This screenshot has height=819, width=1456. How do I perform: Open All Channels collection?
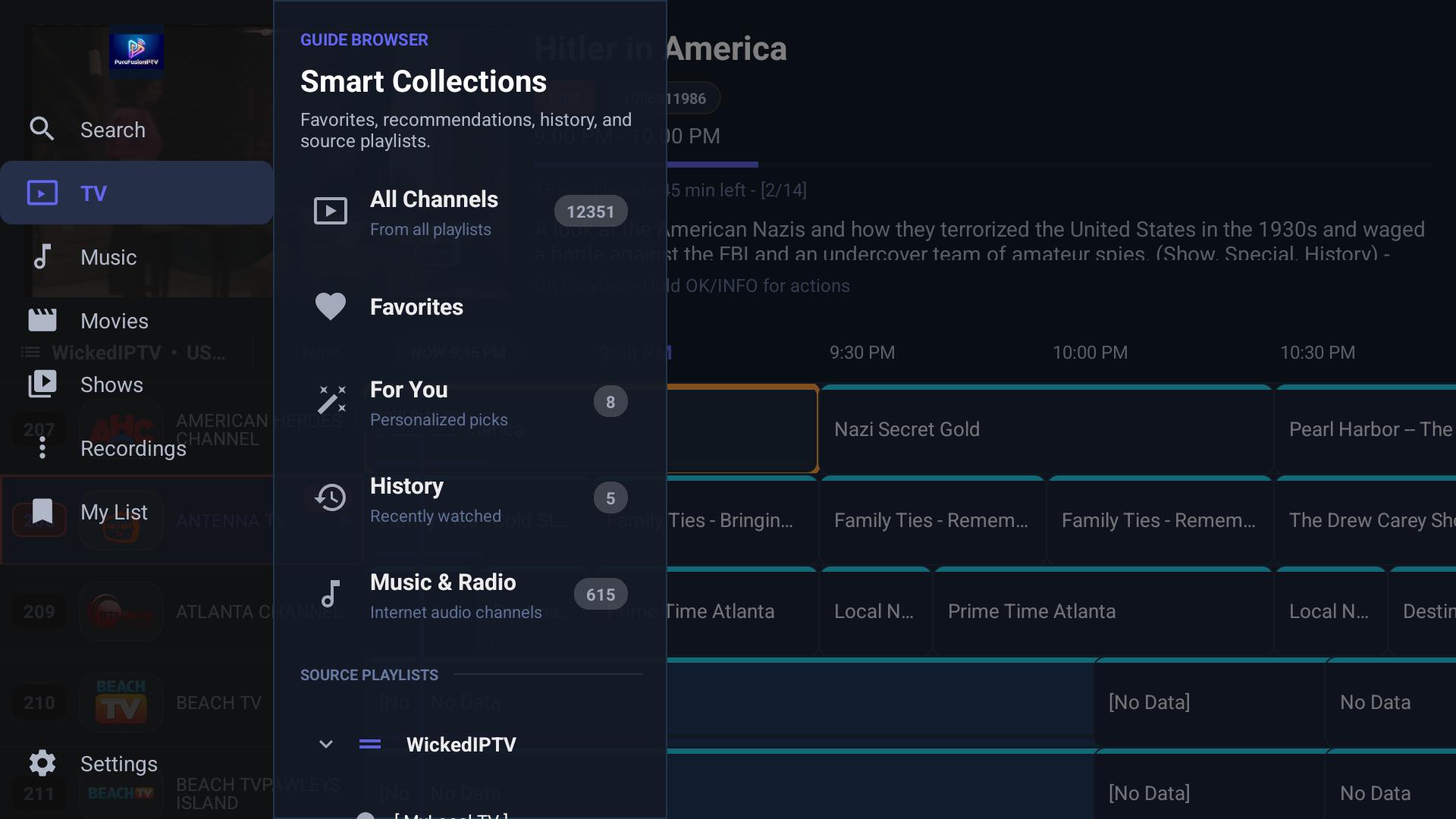(x=470, y=212)
